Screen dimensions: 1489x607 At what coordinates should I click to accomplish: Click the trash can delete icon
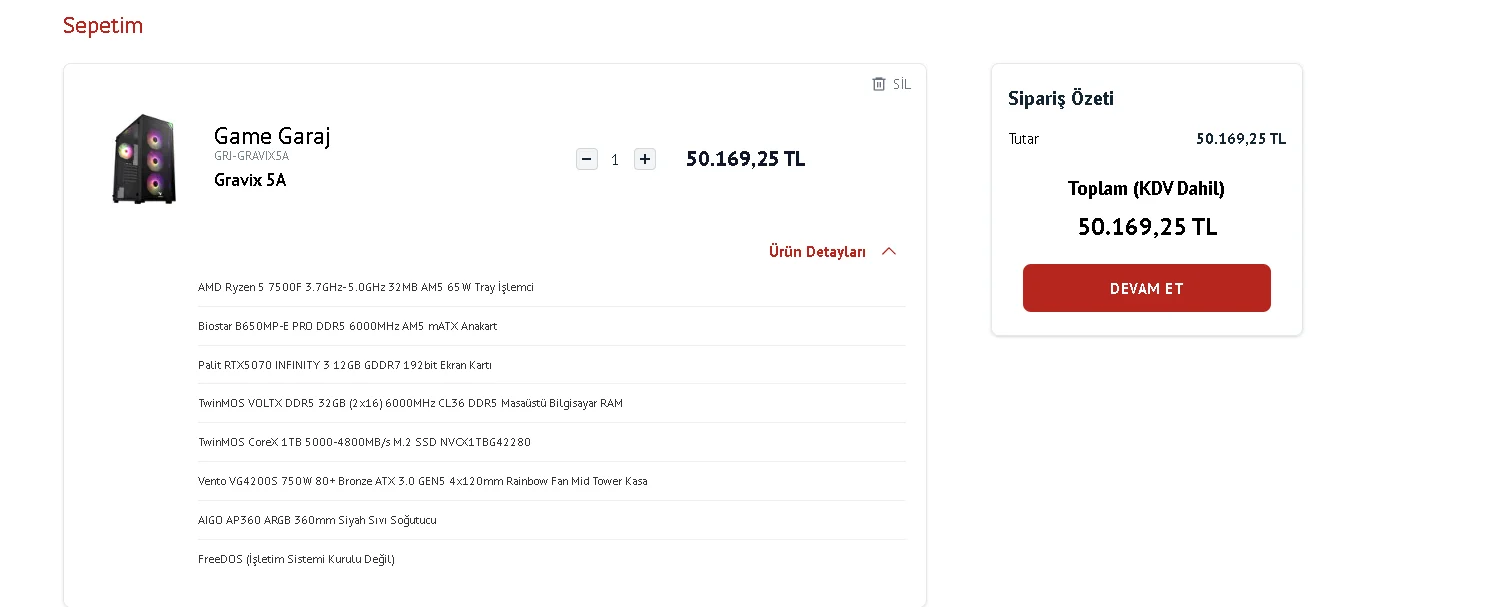click(x=879, y=84)
